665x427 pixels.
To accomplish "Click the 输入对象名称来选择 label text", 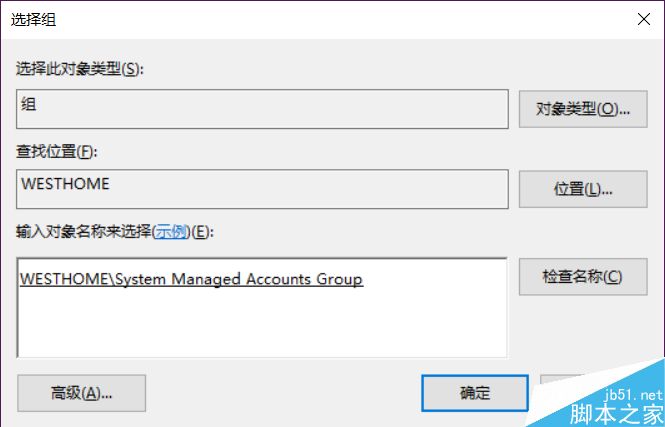I will tap(82, 232).
